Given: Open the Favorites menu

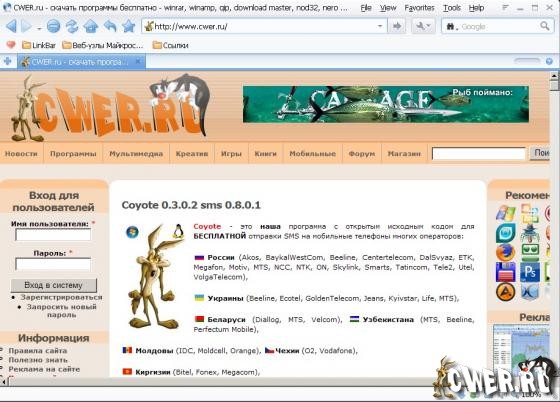Looking at the screenshot, I should click(x=419, y=8).
